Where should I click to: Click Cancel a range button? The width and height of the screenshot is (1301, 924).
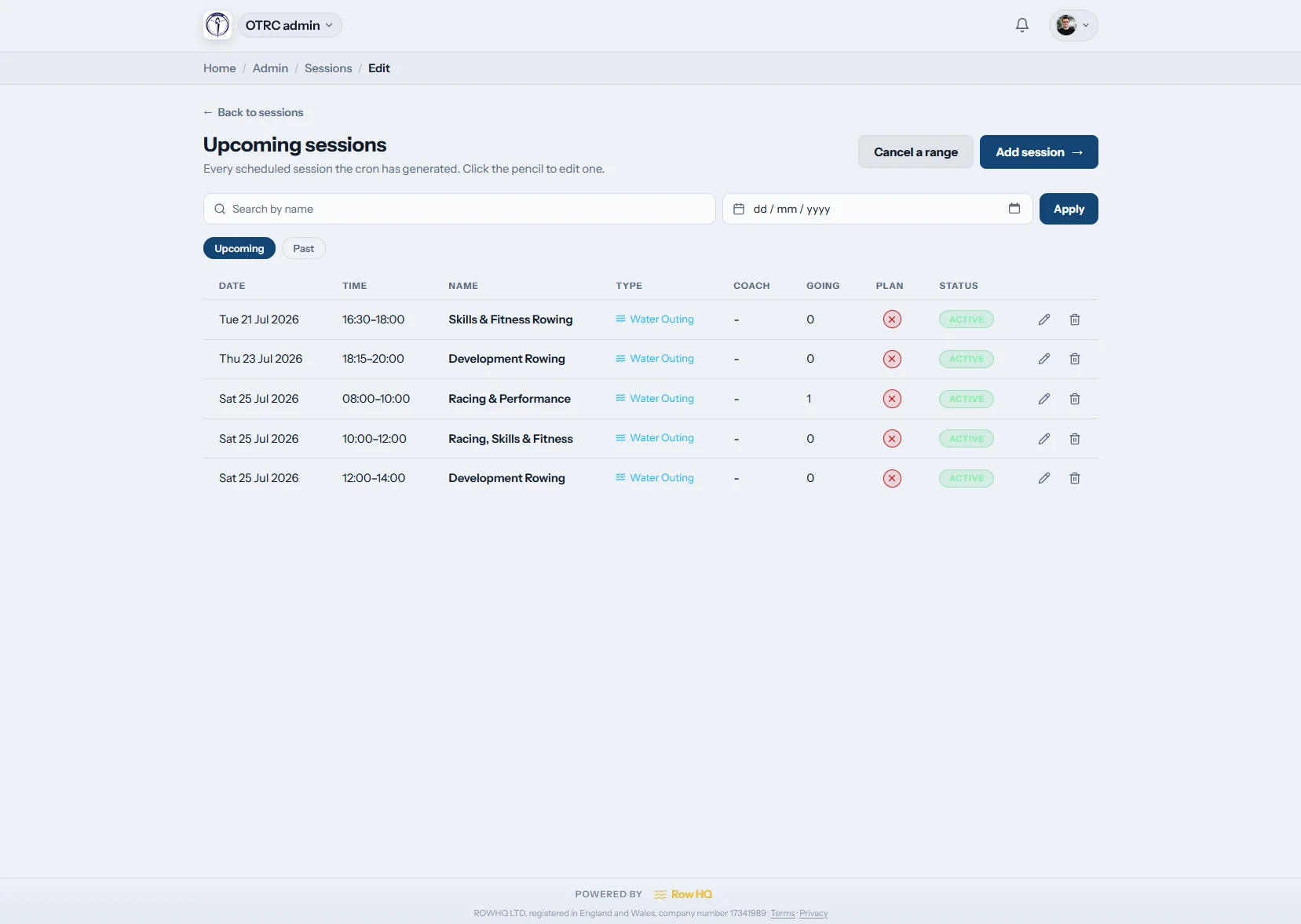(915, 152)
